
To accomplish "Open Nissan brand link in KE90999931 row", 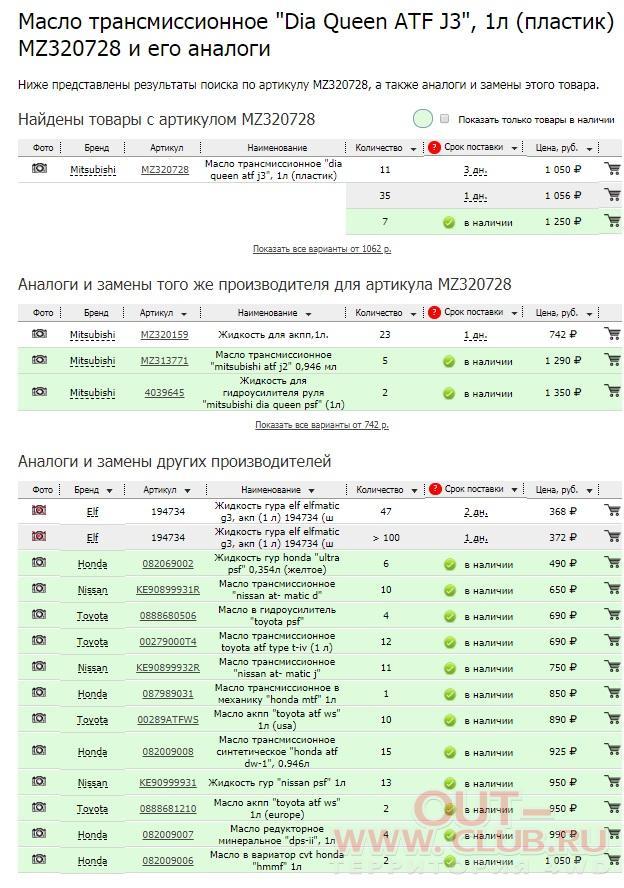I will tap(92, 783).
